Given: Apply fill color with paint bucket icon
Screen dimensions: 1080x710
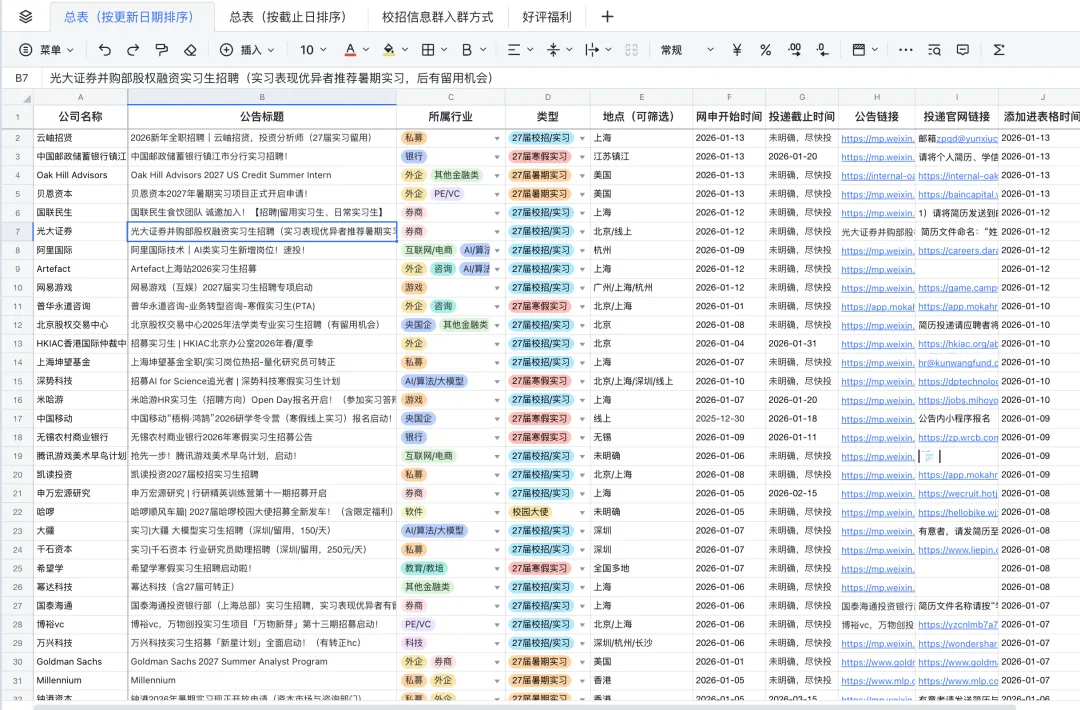Looking at the screenshot, I should (388, 50).
